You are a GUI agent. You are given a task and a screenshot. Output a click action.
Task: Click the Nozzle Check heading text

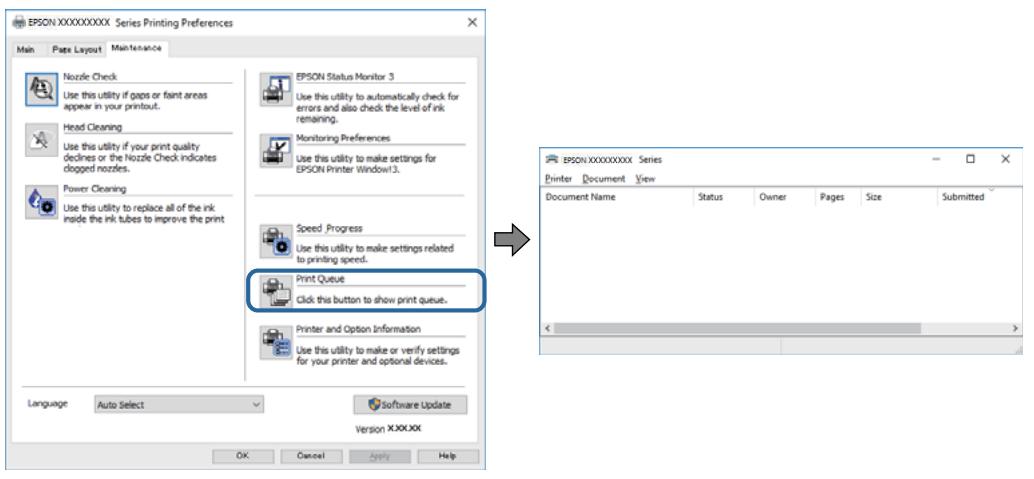(x=90, y=77)
